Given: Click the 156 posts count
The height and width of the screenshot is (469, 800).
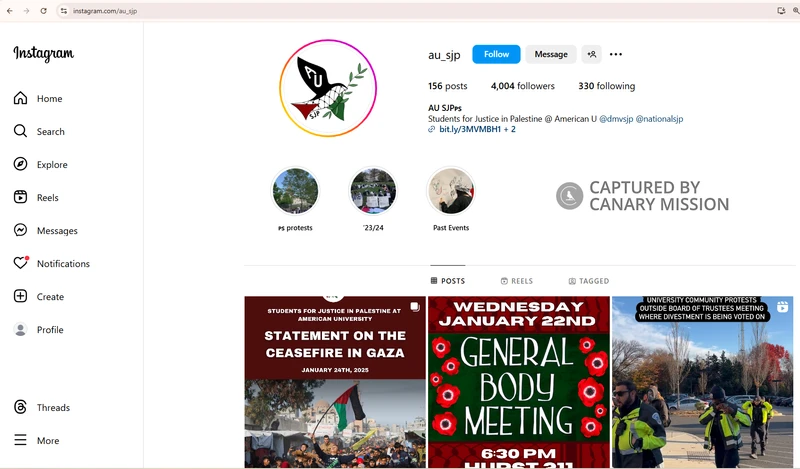Looking at the screenshot, I should [x=447, y=86].
